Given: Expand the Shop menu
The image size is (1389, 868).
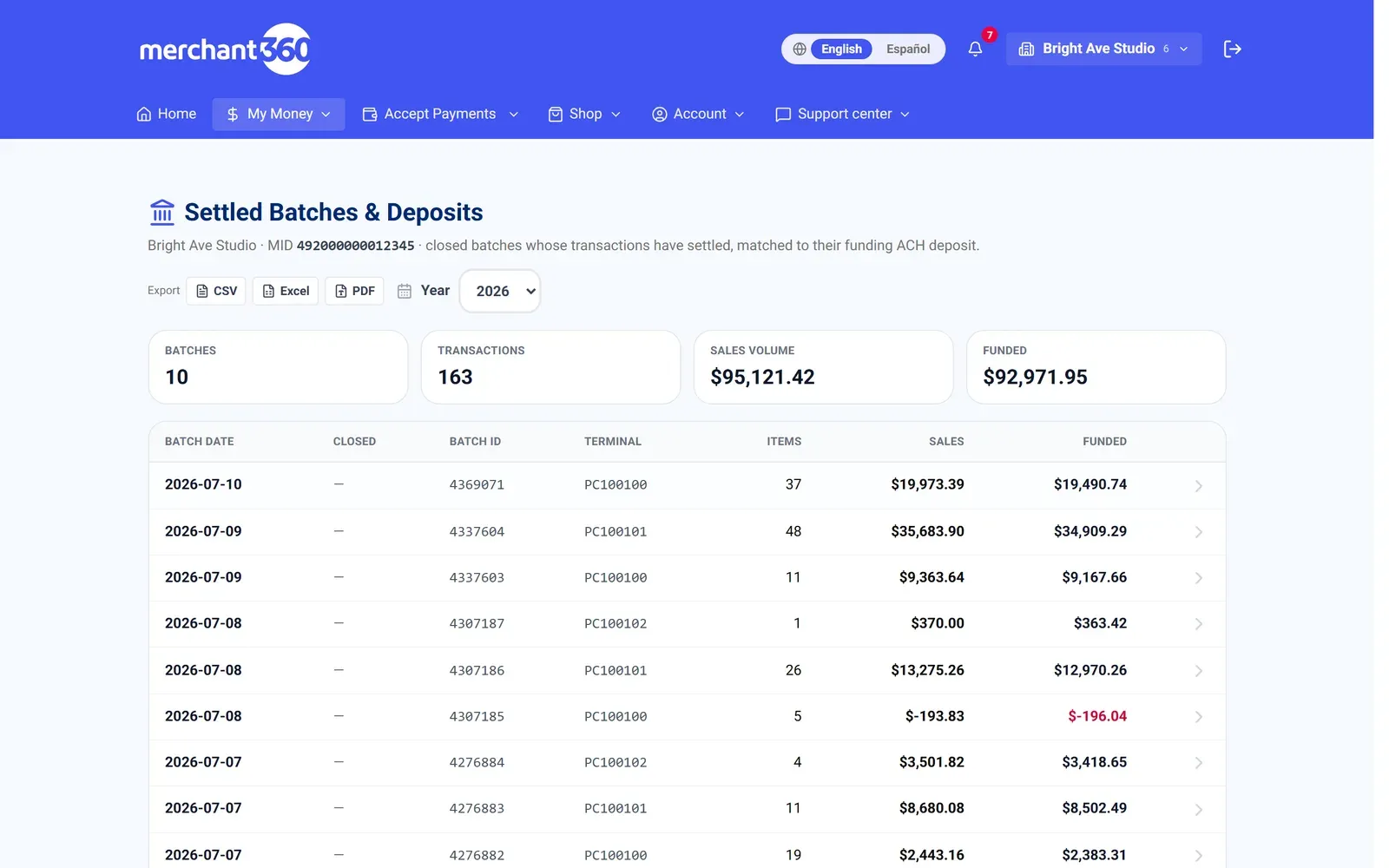Looking at the screenshot, I should [585, 114].
